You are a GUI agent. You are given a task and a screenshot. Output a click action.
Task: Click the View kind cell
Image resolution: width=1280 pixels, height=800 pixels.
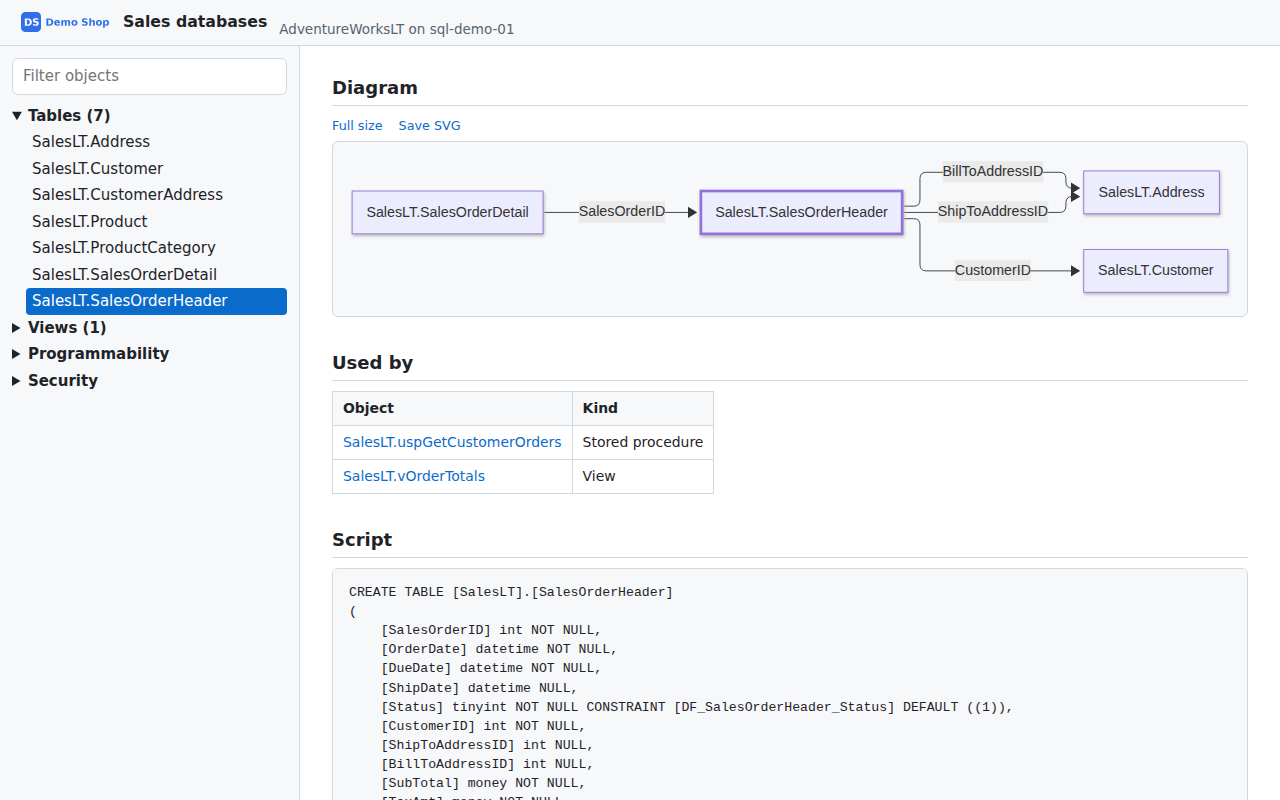coord(643,476)
